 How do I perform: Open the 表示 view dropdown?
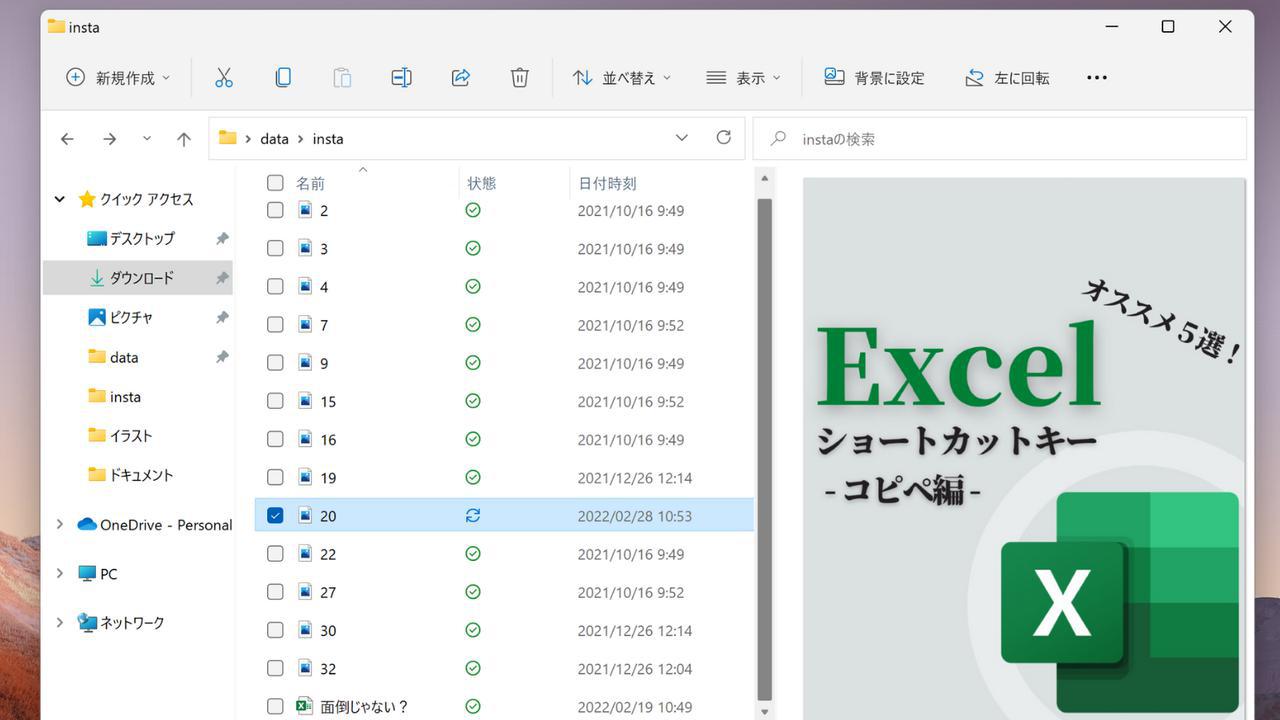click(x=743, y=78)
